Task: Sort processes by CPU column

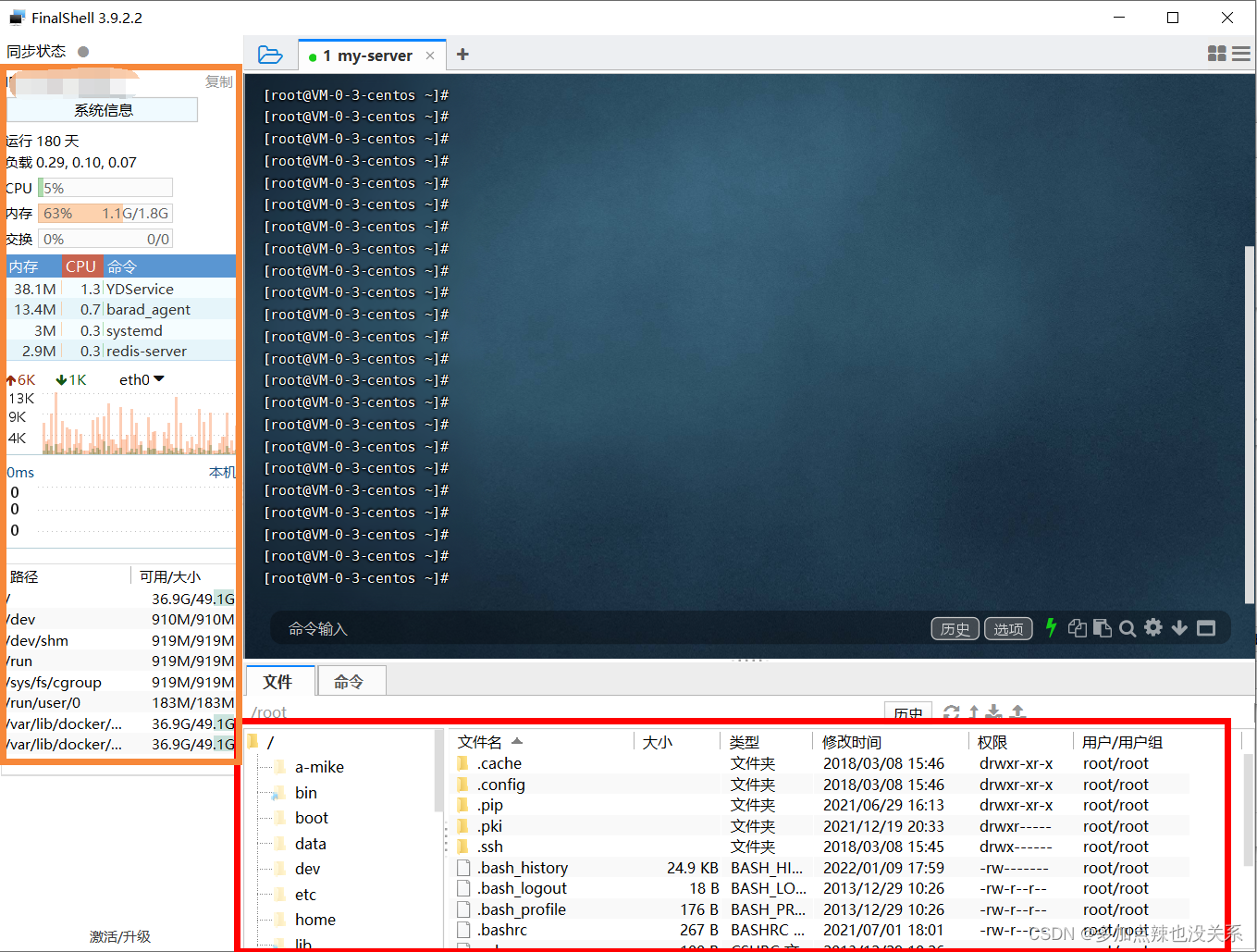Action: [x=81, y=266]
